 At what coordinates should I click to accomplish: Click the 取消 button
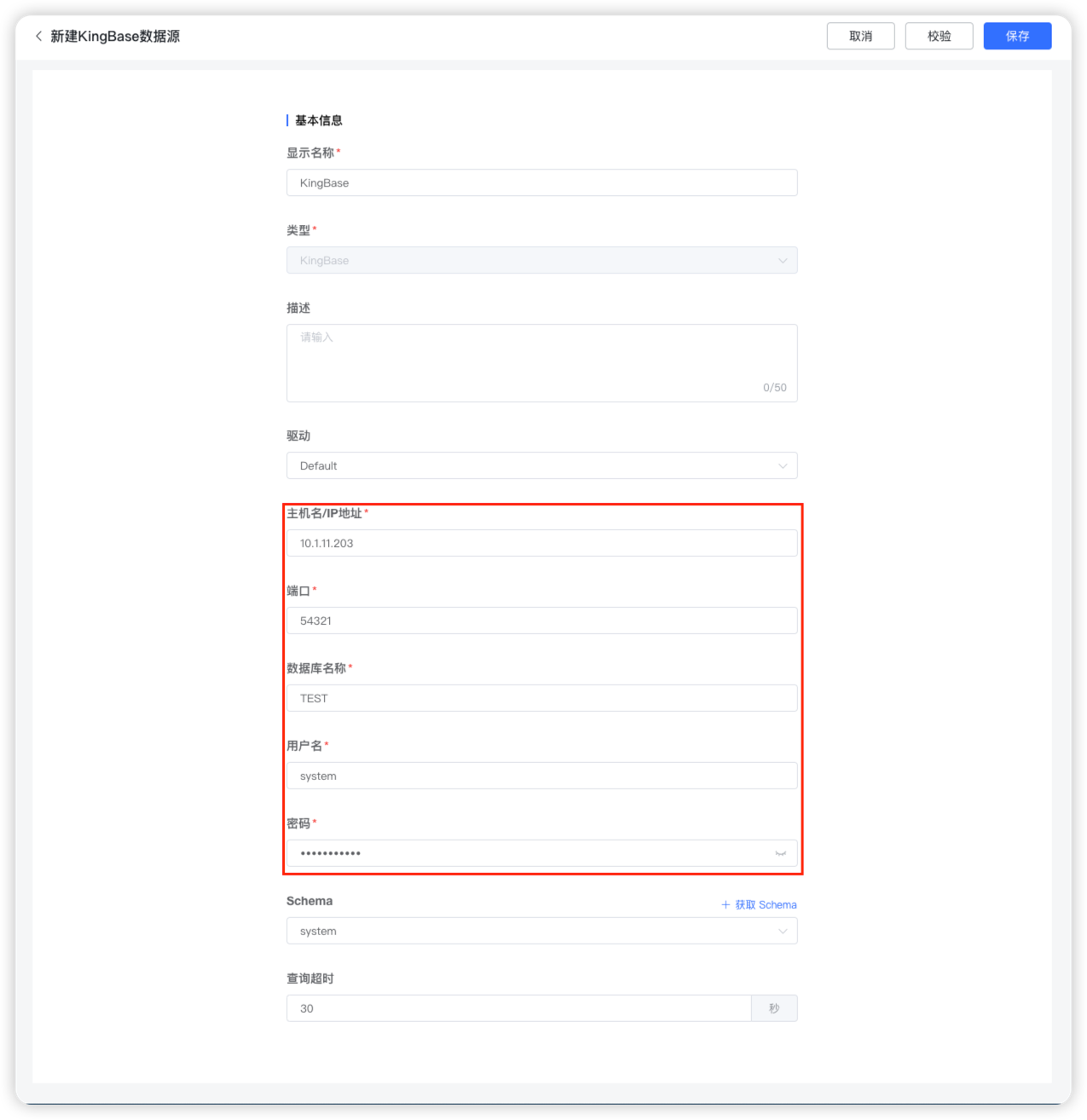click(860, 36)
